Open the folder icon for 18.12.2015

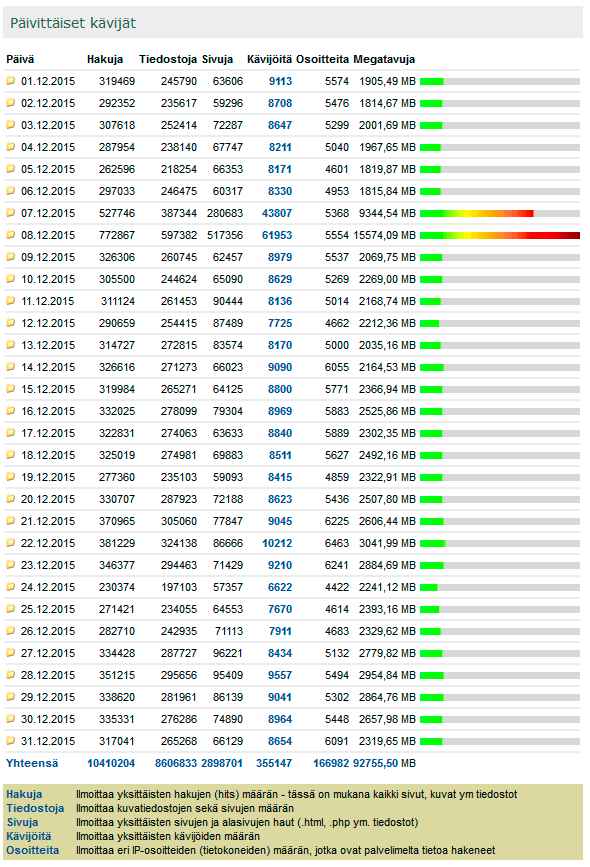[x=11, y=455]
